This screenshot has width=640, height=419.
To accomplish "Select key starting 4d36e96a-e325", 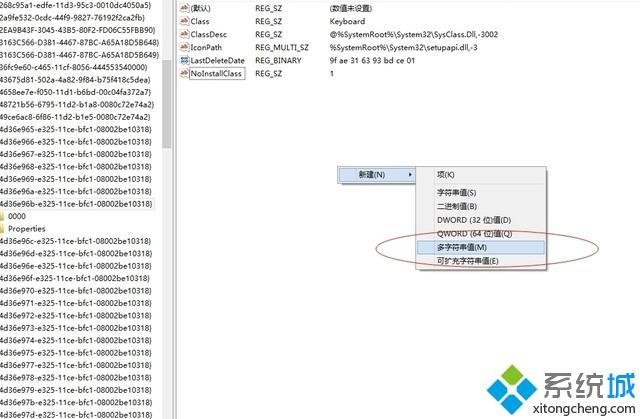I will pos(76,191).
